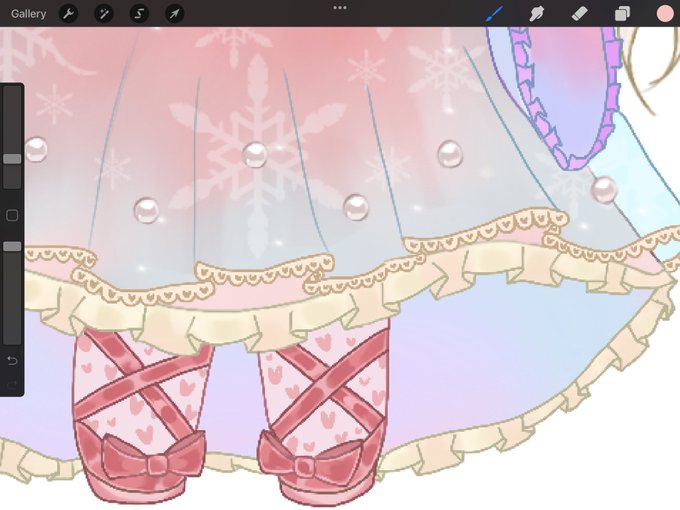Viewport: 680px width, 510px height.
Task: Undo the last stroke with sidebar arrow
Action: click(x=12, y=360)
